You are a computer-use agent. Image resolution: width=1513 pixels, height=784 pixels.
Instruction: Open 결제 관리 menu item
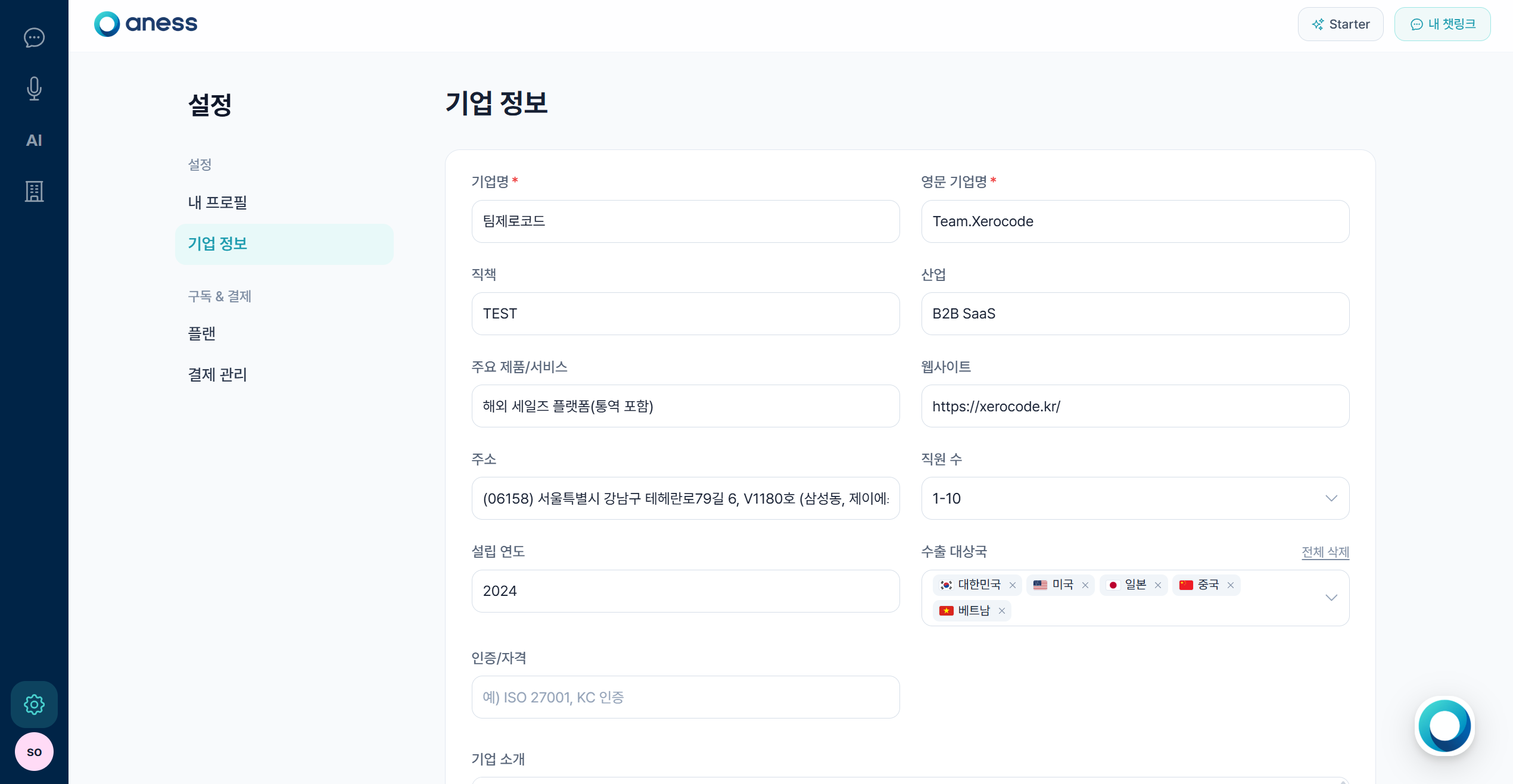(217, 374)
